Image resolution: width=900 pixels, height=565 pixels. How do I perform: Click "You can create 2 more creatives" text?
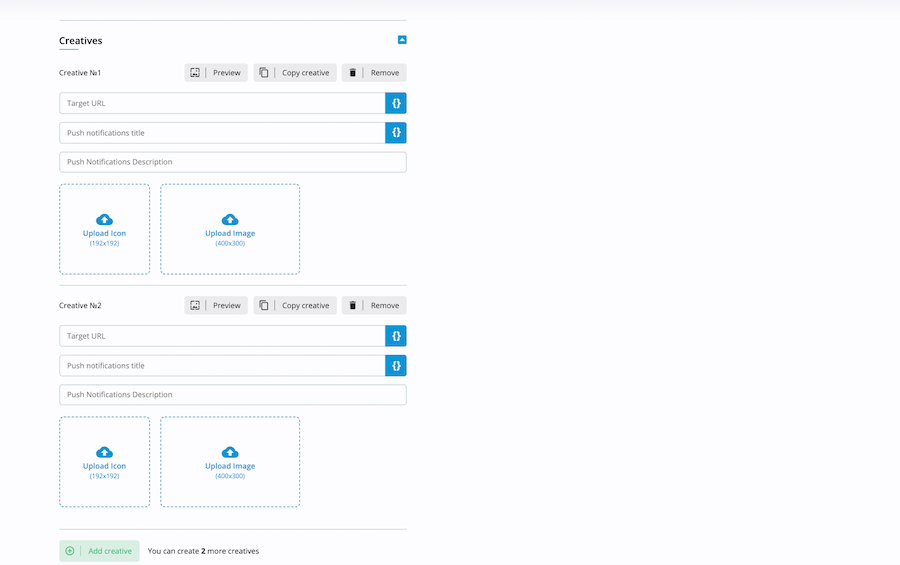[203, 551]
